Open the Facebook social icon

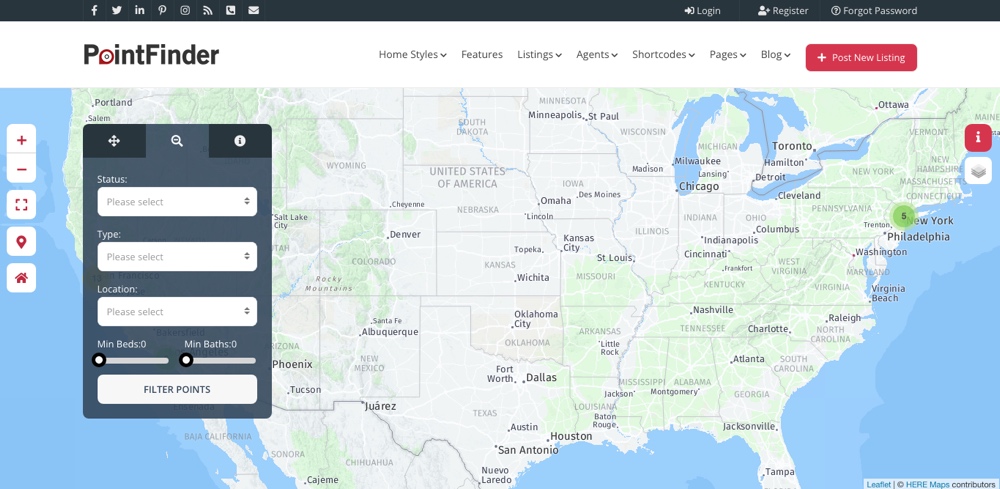(94, 10)
